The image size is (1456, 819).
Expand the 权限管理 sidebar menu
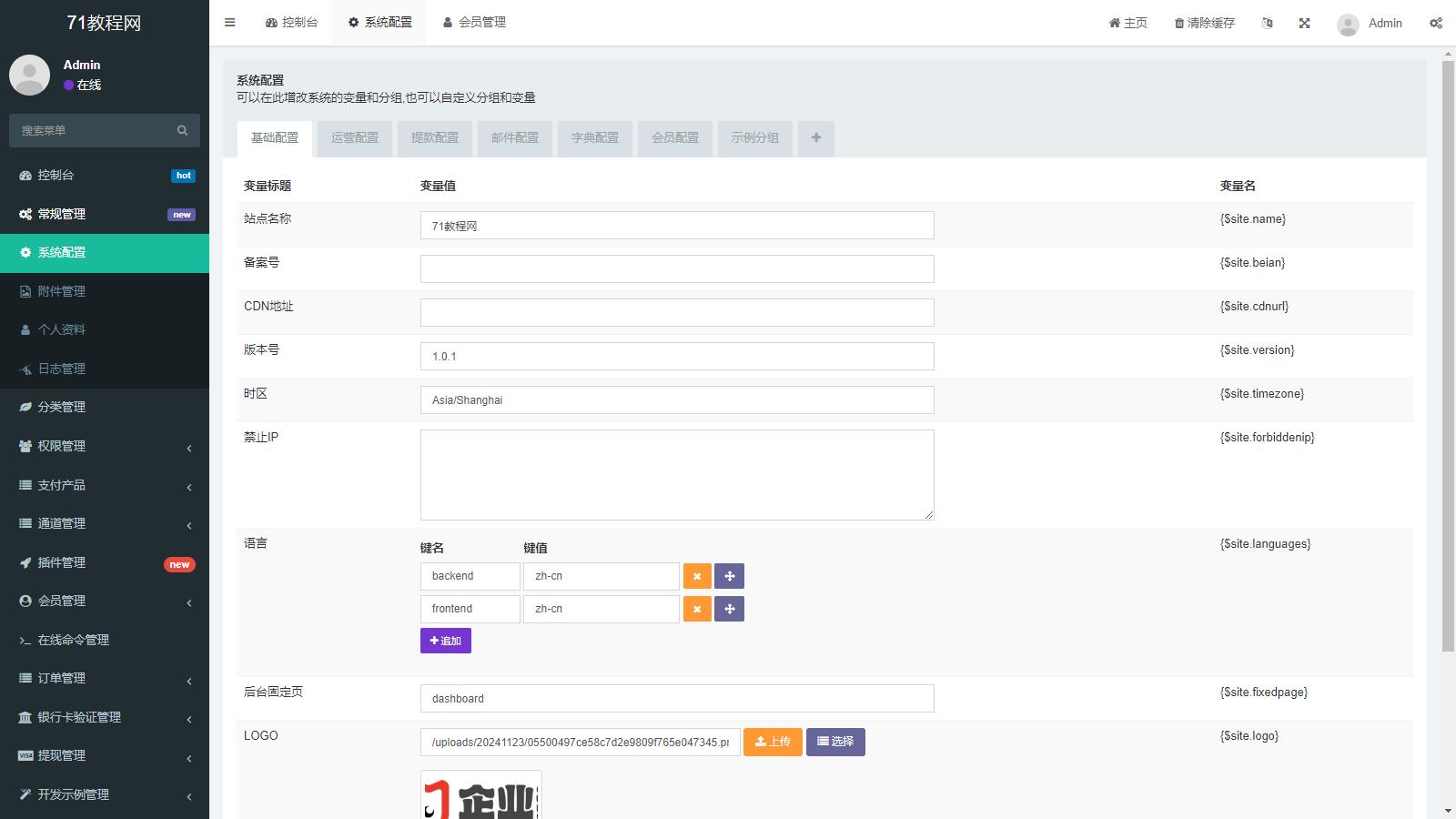(105, 446)
